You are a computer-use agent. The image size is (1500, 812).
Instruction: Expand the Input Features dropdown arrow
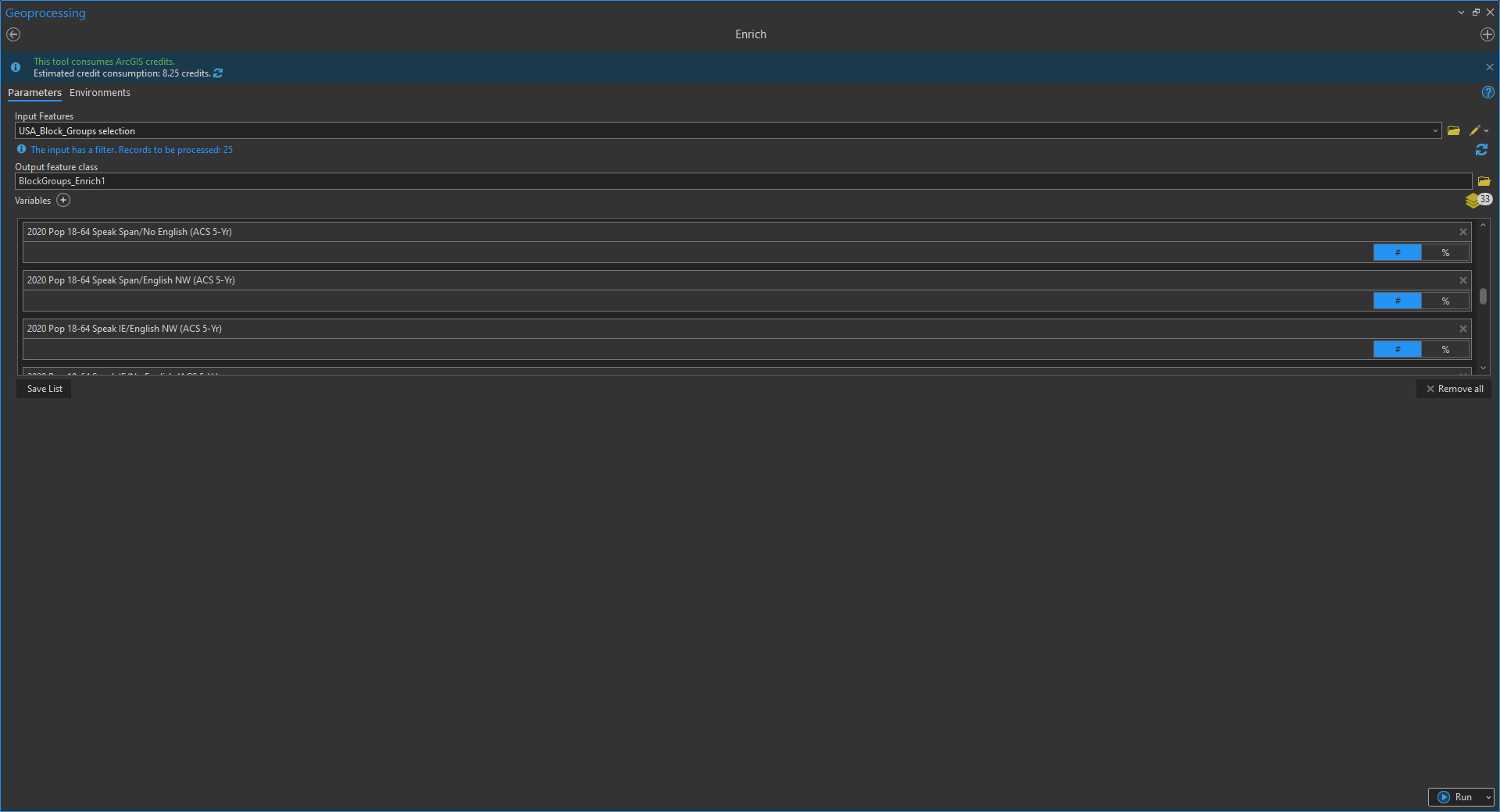(x=1435, y=131)
